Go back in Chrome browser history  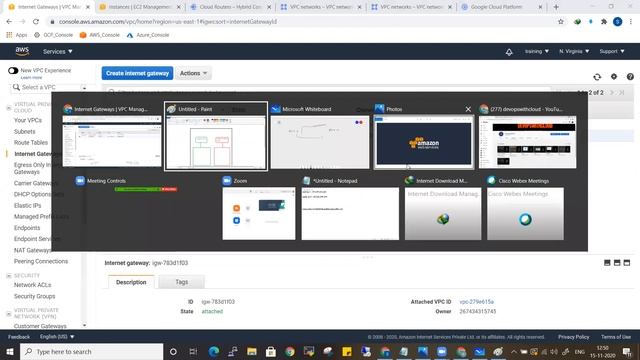[9, 22]
